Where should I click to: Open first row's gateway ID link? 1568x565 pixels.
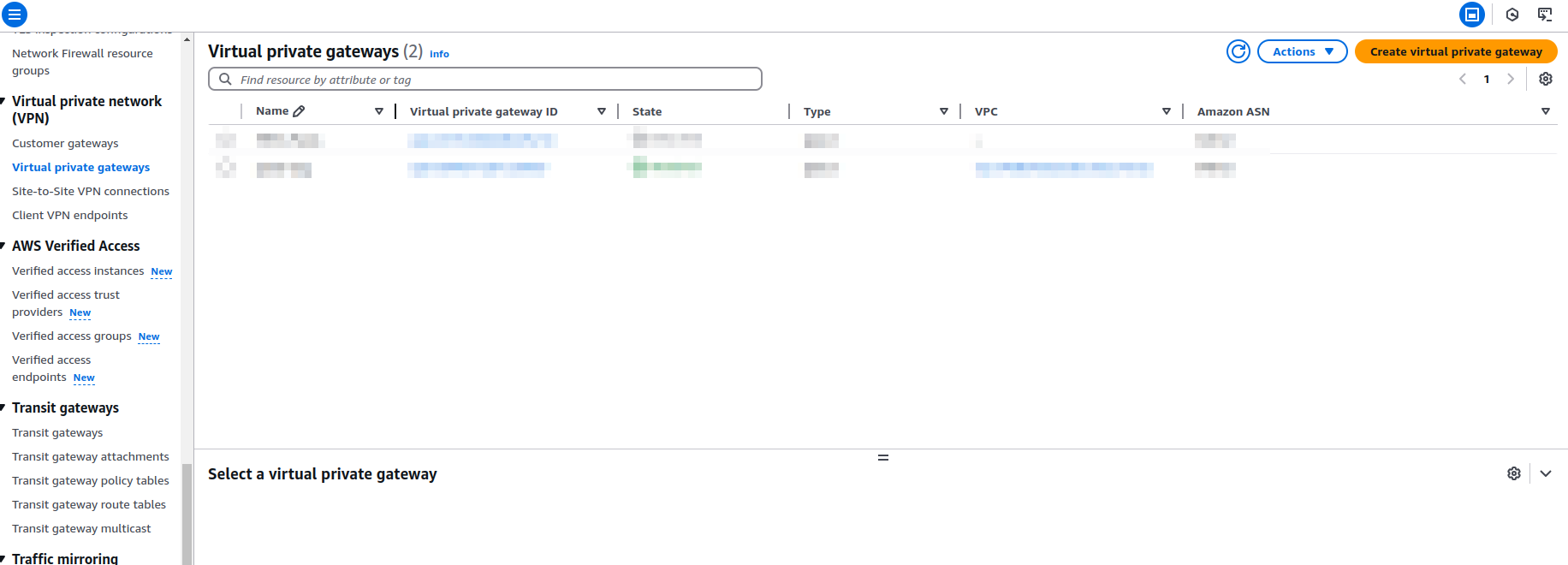point(483,140)
